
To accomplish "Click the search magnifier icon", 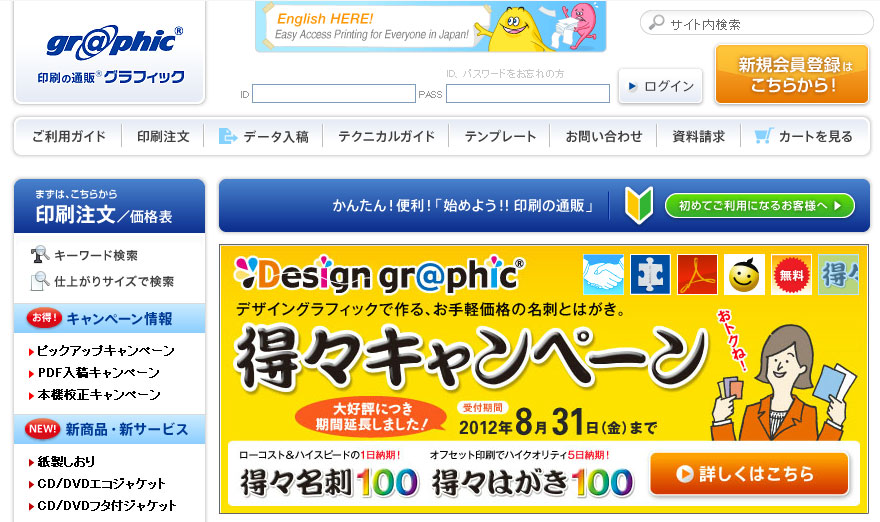I will (x=656, y=22).
